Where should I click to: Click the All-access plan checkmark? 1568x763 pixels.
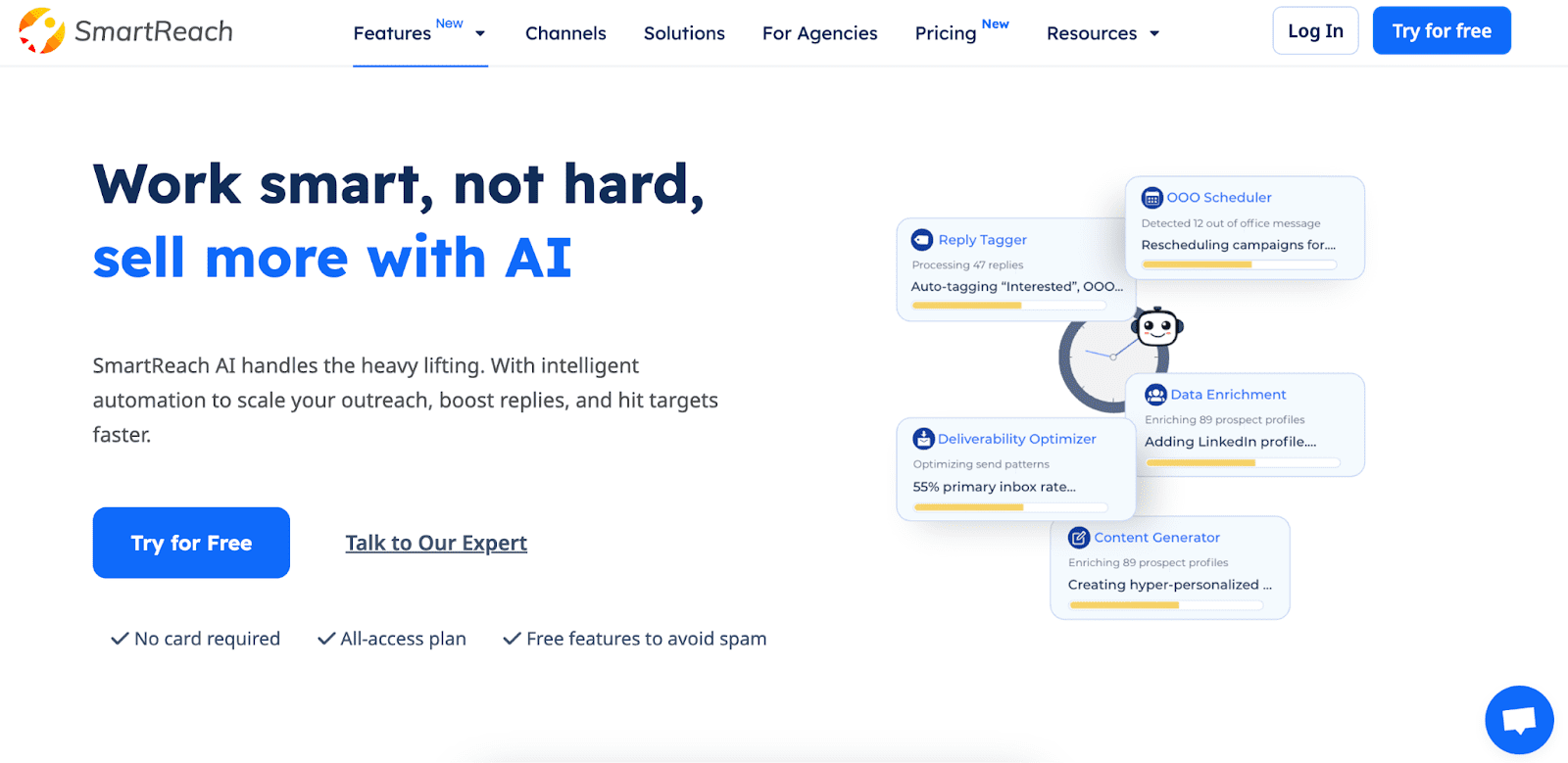pos(326,639)
